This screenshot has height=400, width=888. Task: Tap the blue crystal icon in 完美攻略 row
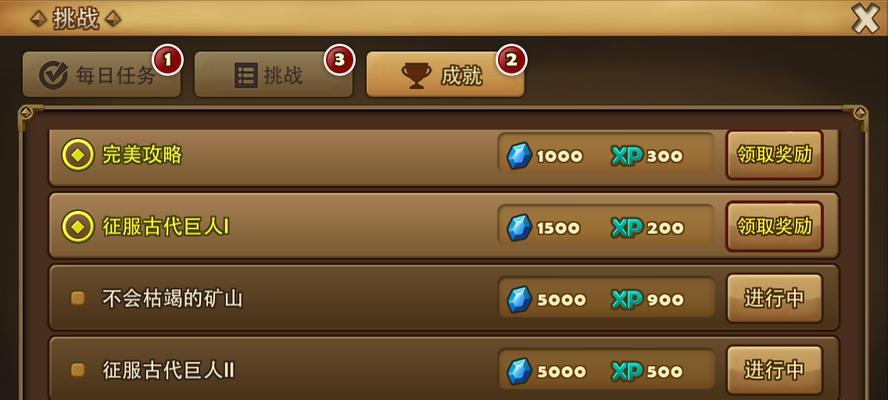(519, 155)
